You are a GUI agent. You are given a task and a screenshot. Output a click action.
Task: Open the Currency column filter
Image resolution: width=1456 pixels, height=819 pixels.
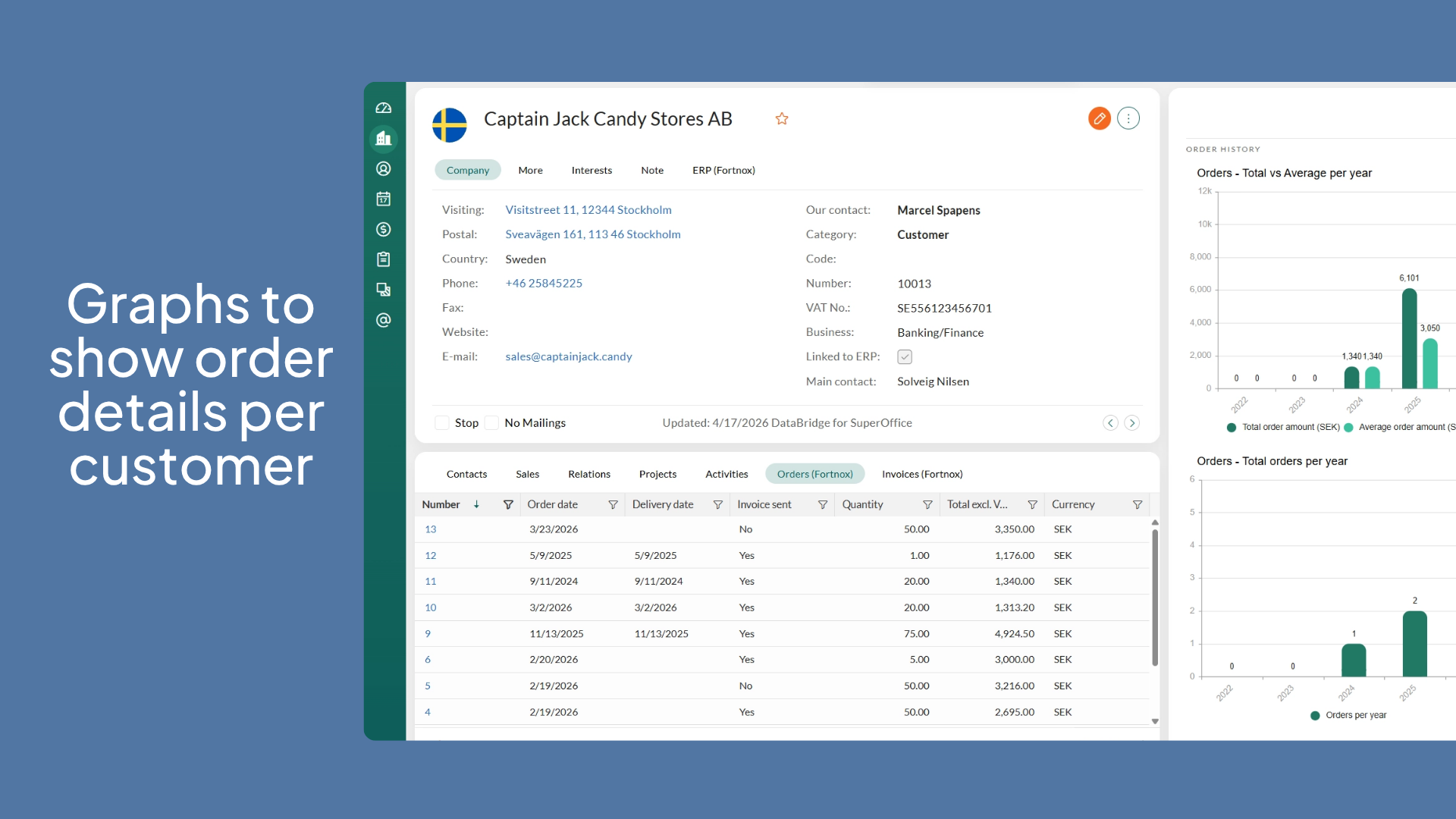point(1137,505)
